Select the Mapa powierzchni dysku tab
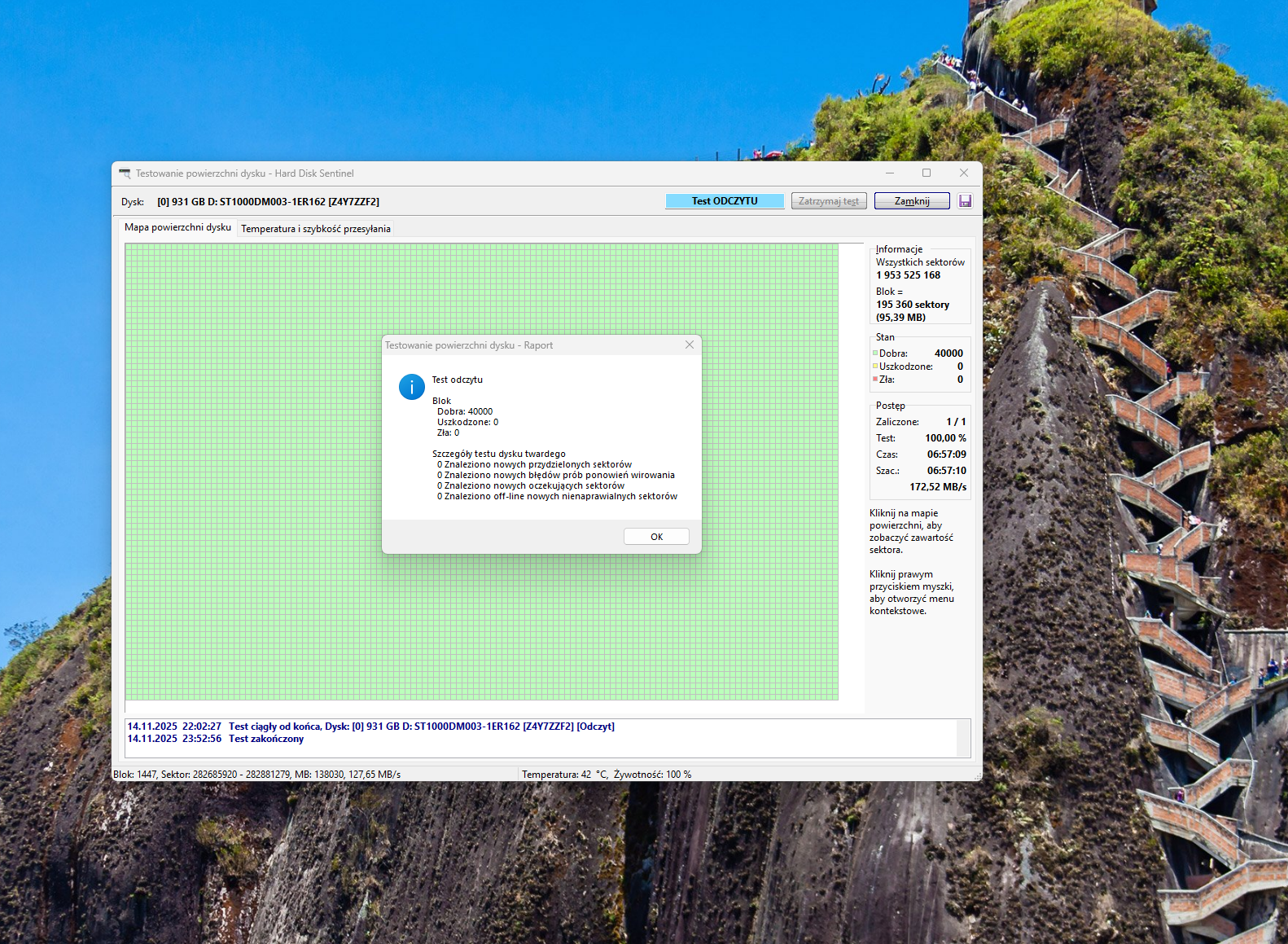This screenshot has width=1288, height=944. [x=177, y=227]
